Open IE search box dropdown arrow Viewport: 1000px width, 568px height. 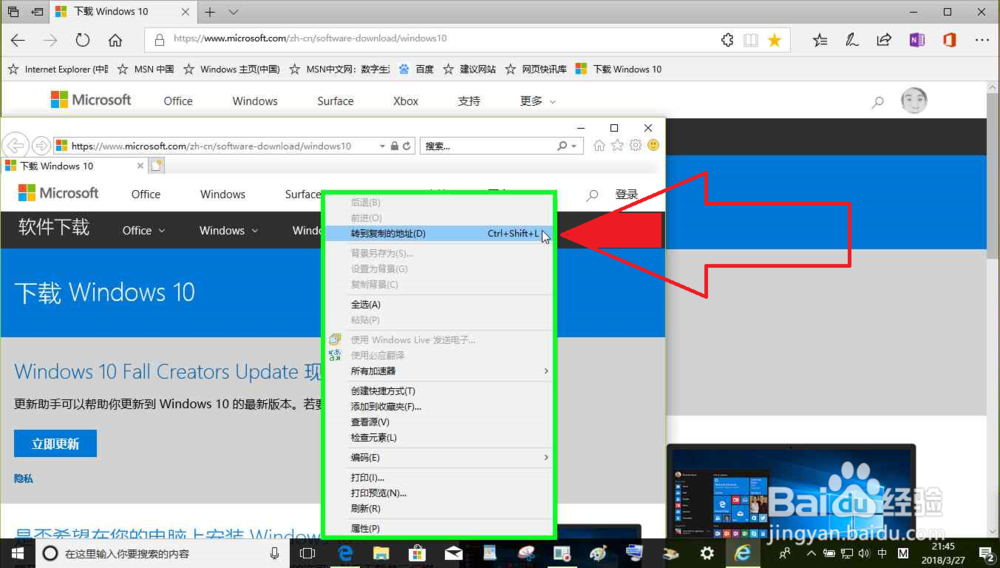pos(574,146)
